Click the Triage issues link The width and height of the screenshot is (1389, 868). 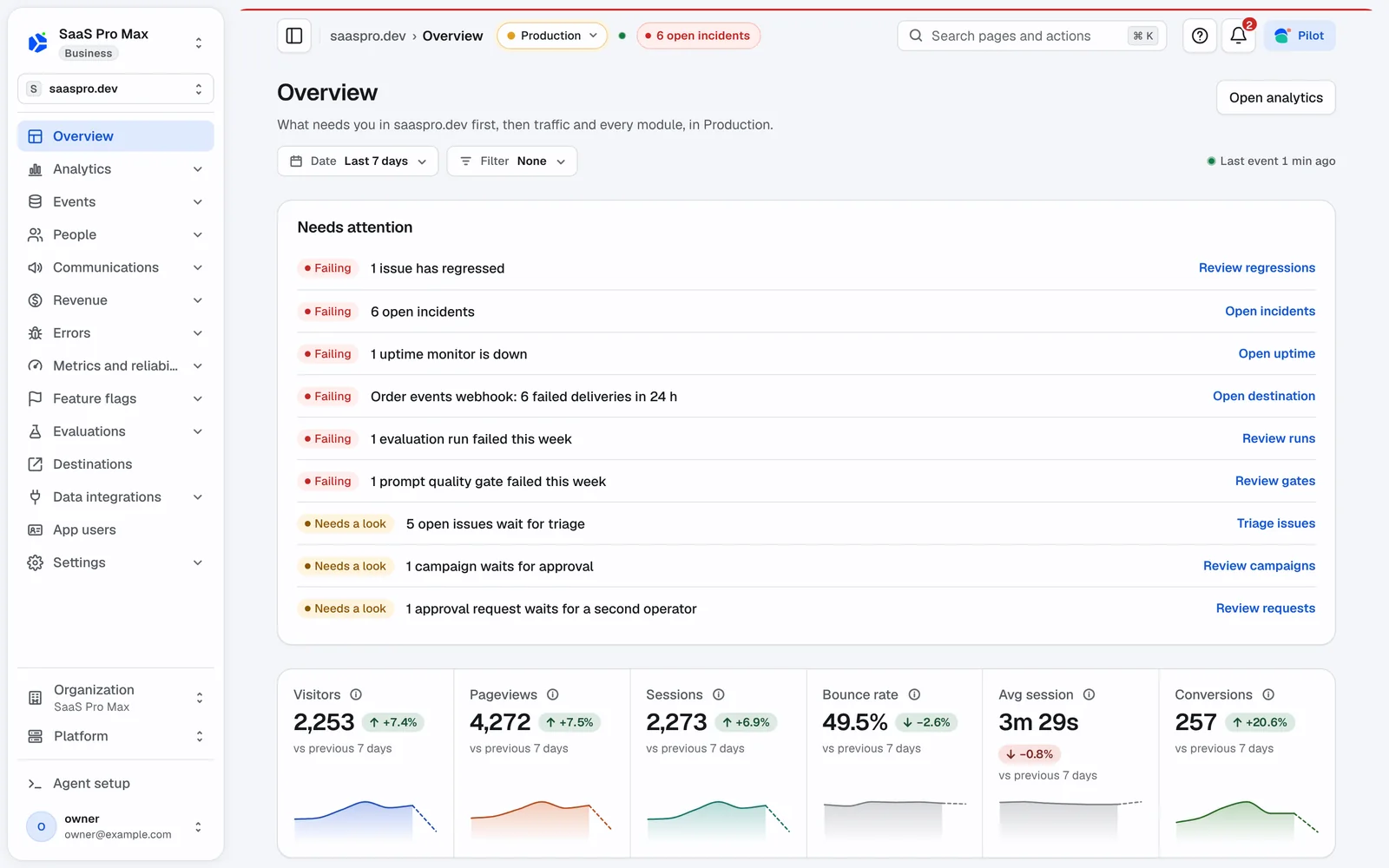coord(1275,523)
